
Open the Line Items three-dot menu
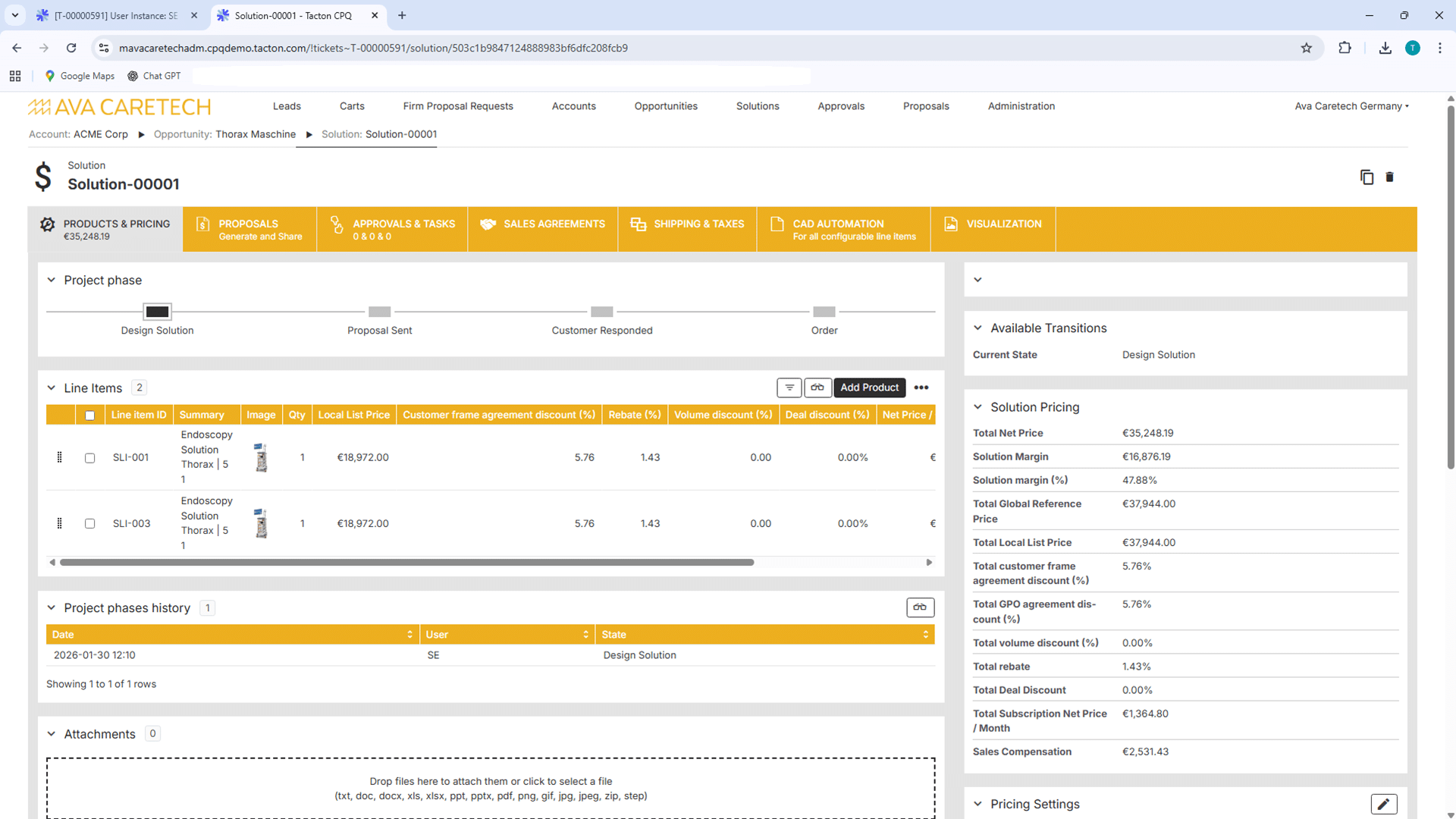coord(921,388)
